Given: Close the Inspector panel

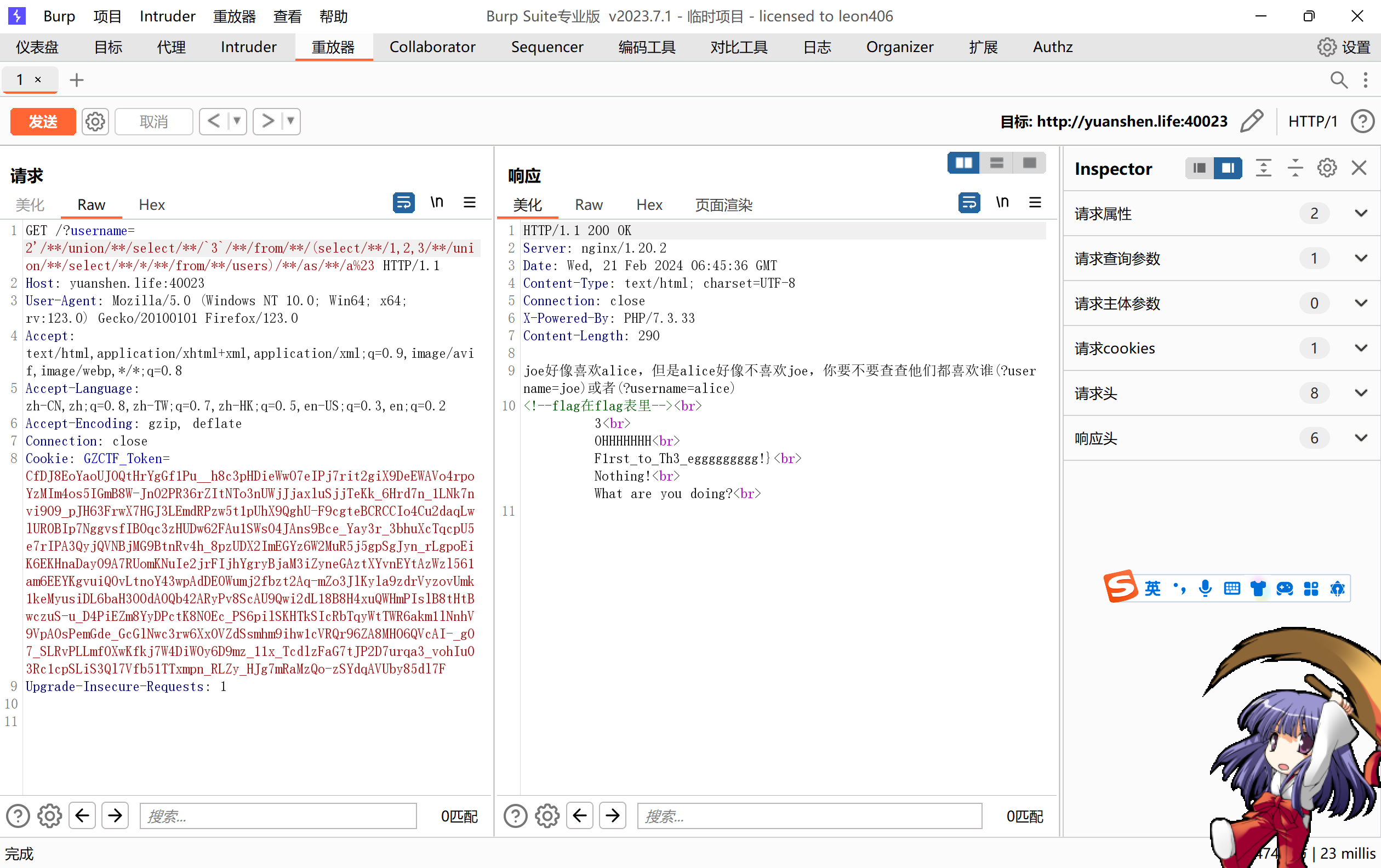Looking at the screenshot, I should click(1359, 168).
